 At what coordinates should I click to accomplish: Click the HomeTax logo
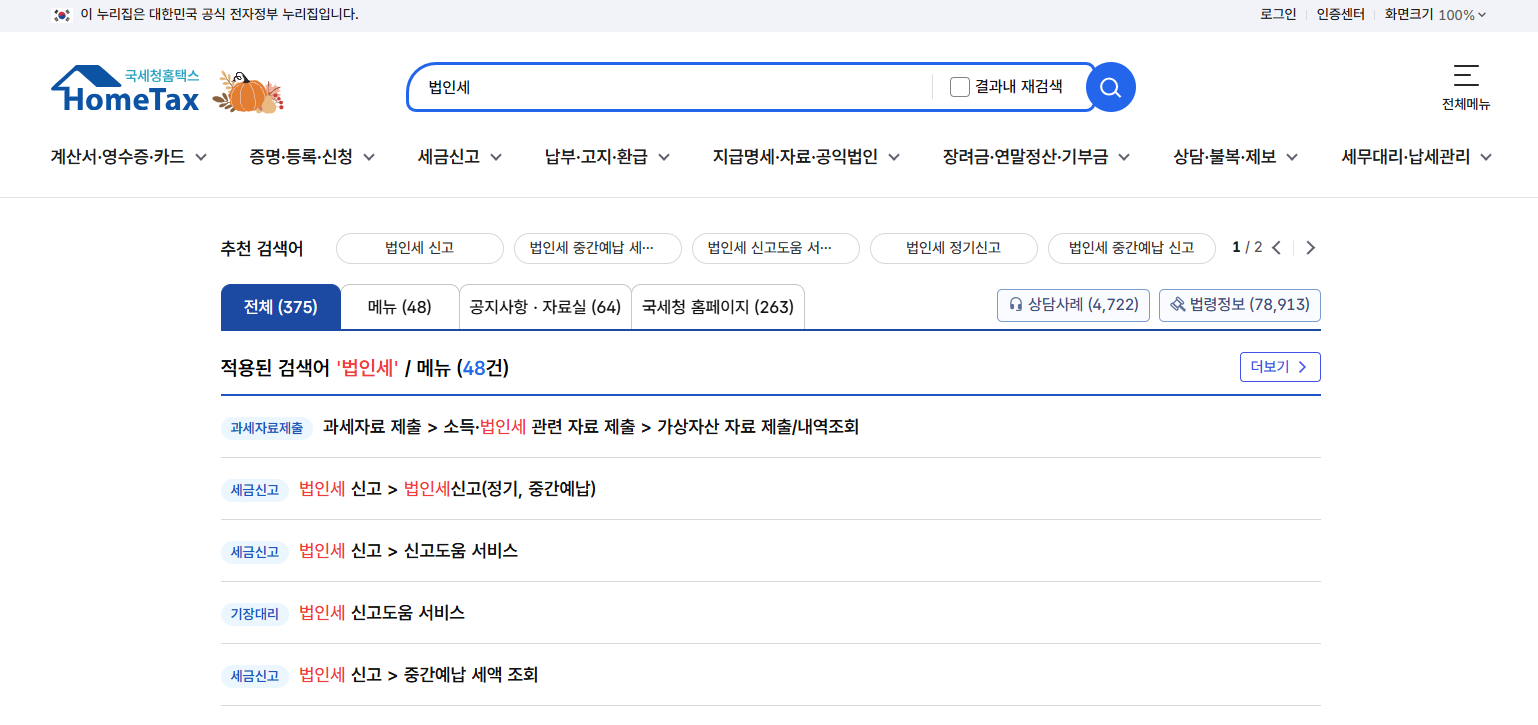[x=130, y=88]
